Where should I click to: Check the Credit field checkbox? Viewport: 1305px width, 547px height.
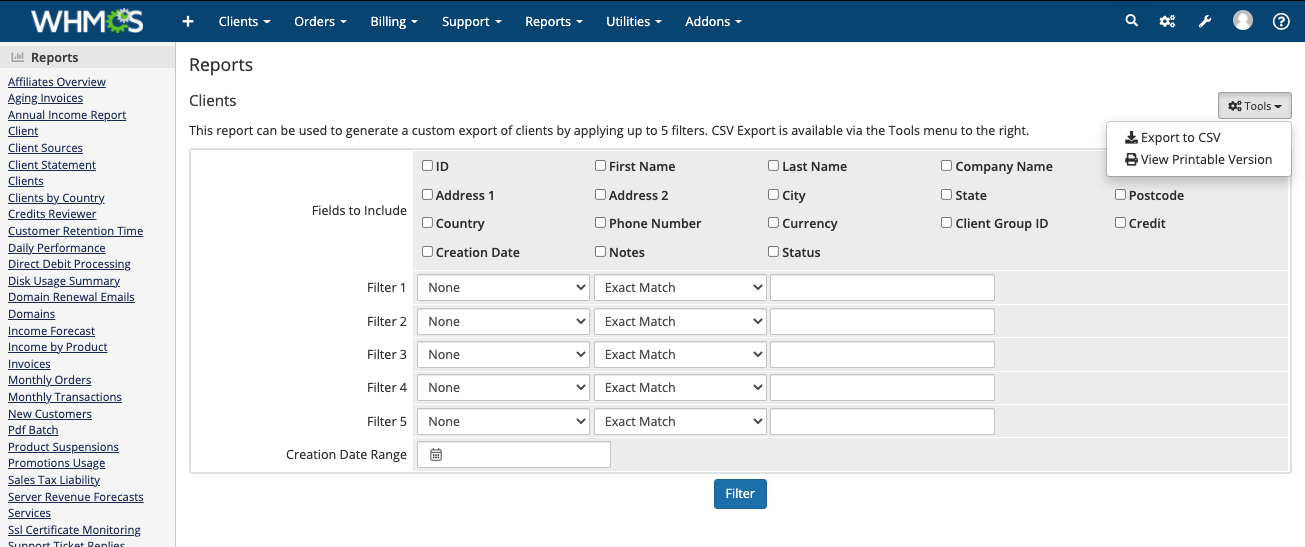click(x=1121, y=223)
